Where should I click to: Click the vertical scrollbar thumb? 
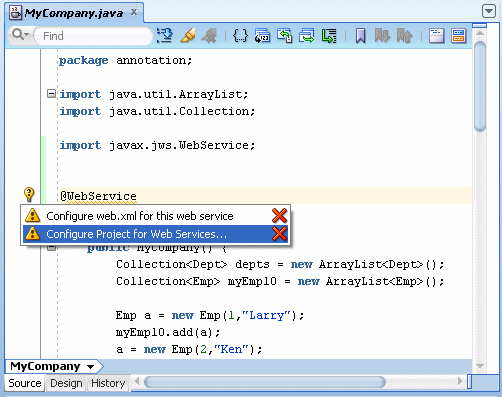480,87
